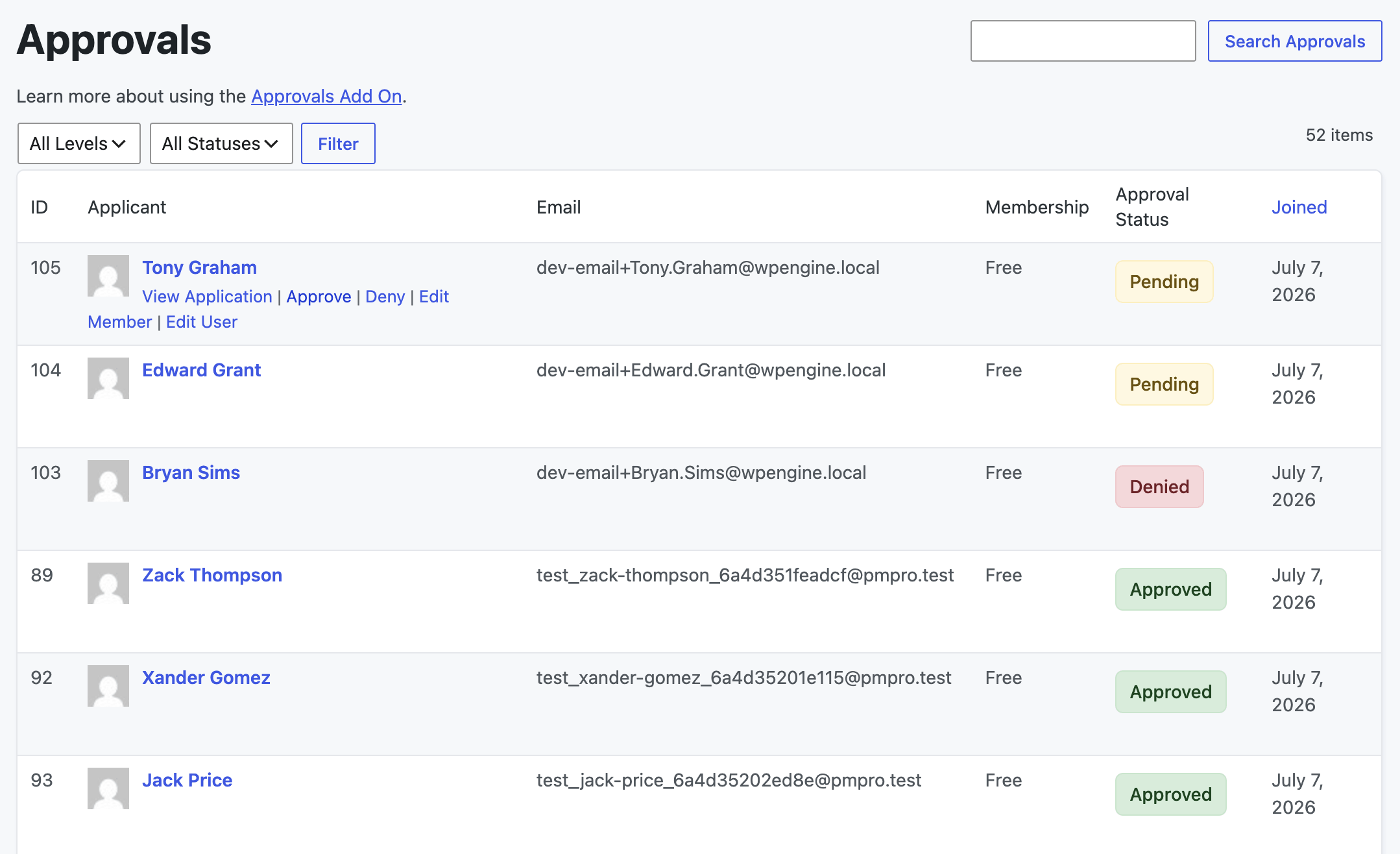Click Approved status badge for Xander Gomez
Image resolution: width=1400 pixels, height=854 pixels.
coord(1171,692)
